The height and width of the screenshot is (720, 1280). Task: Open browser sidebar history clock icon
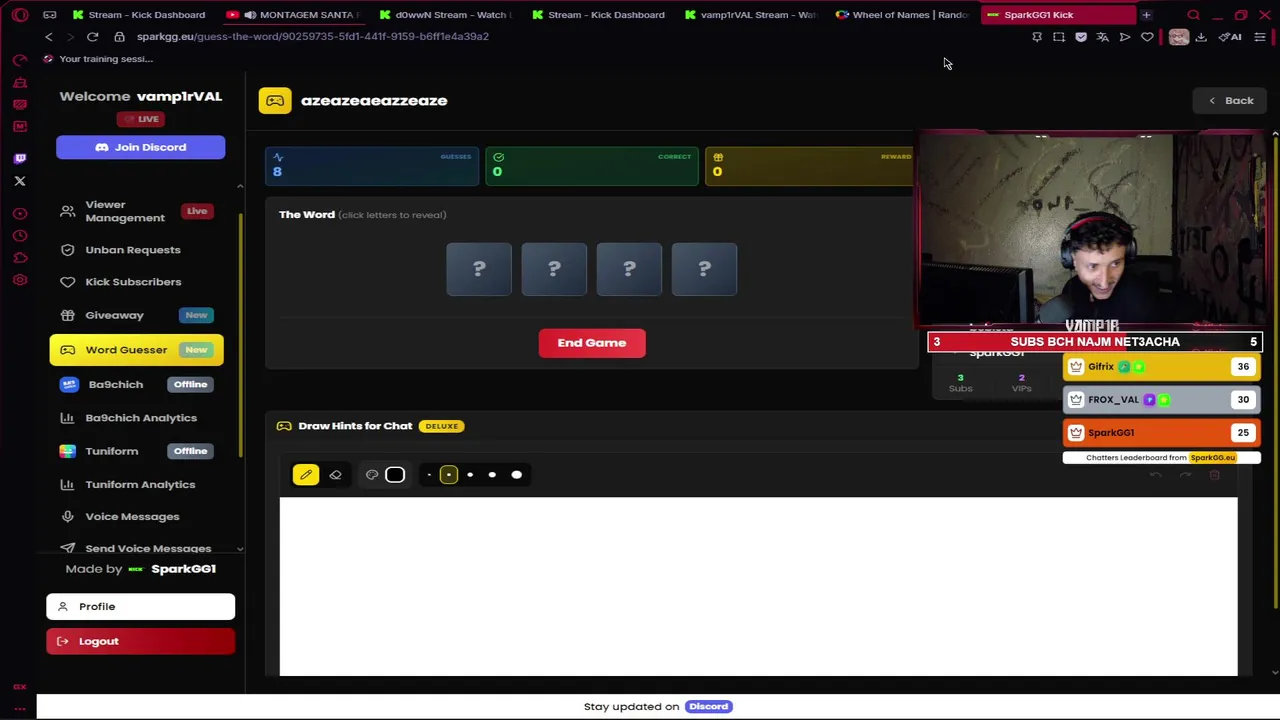(x=20, y=236)
